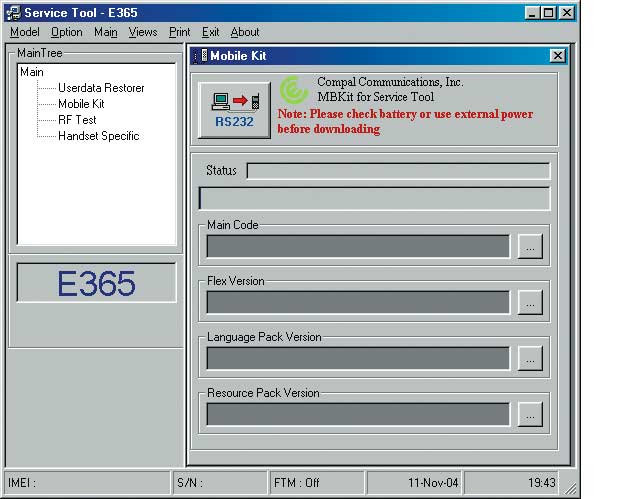The width and height of the screenshot is (641, 499).
Task: Open the Option menu
Action: (x=67, y=32)
